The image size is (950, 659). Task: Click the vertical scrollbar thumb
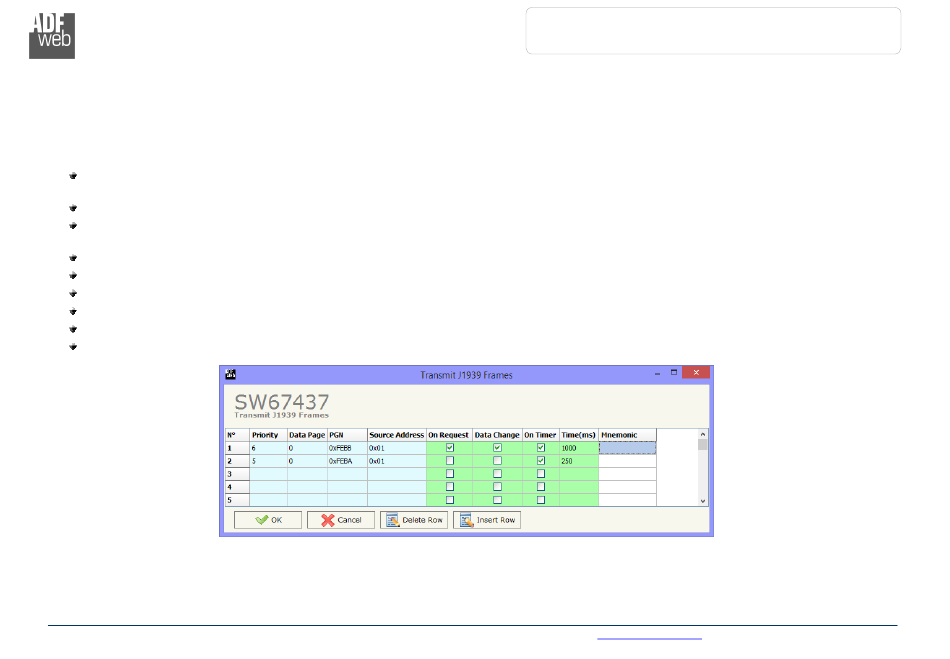[x=703, y=445]
